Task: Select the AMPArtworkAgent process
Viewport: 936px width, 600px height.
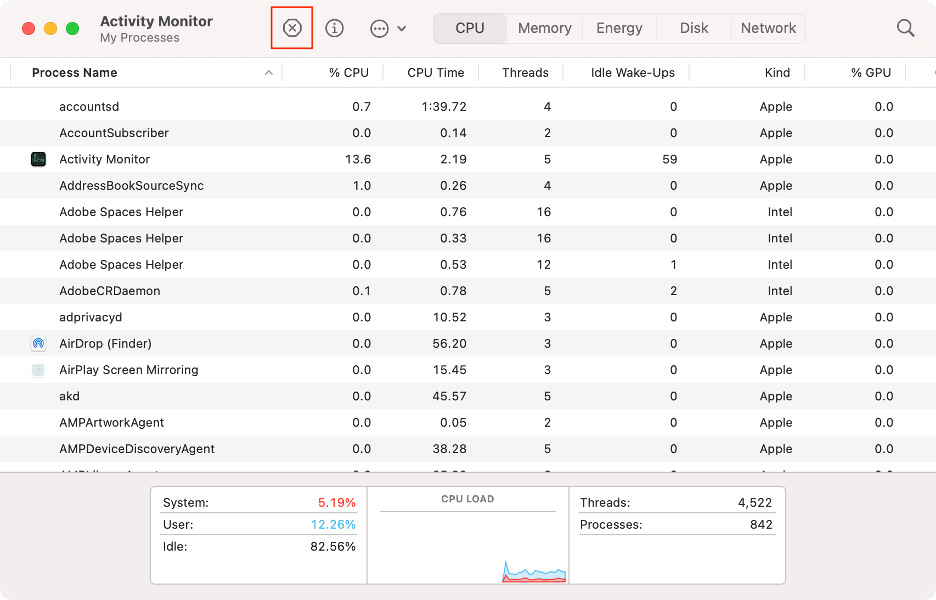Action: pos(468,422)
